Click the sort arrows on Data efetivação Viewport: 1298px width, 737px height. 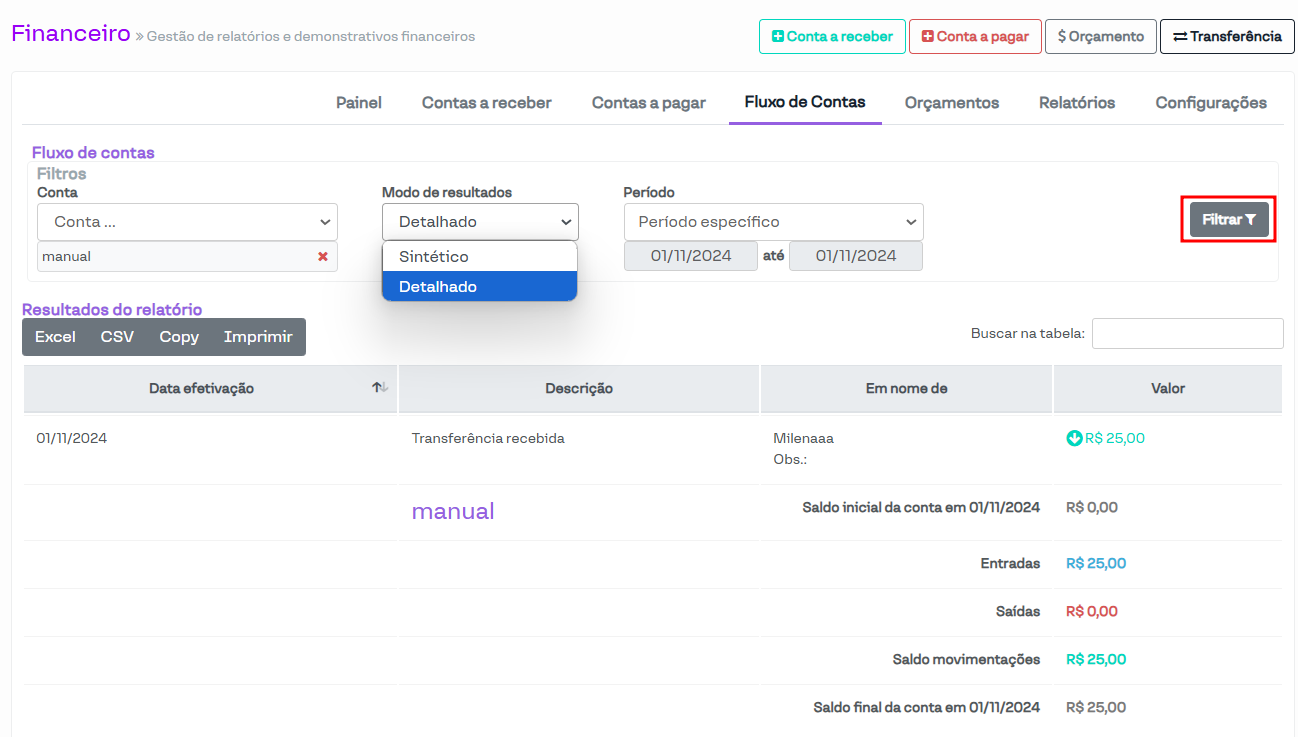coord(380,388)
